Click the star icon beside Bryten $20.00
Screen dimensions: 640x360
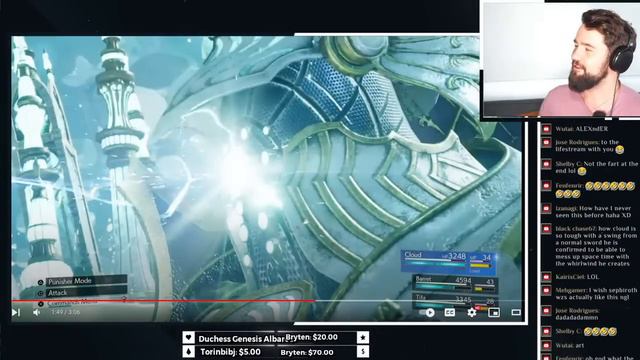point(362,338)
